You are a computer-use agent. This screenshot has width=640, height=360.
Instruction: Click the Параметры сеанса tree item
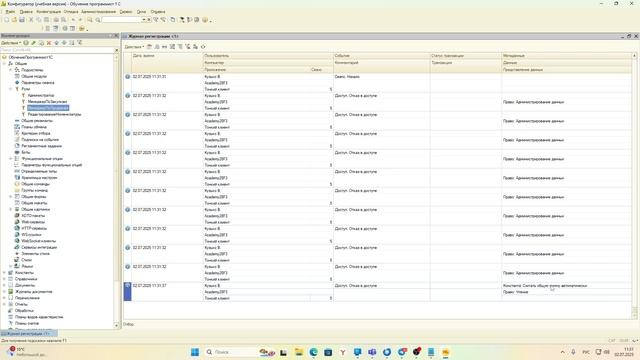tap(38, 82)
